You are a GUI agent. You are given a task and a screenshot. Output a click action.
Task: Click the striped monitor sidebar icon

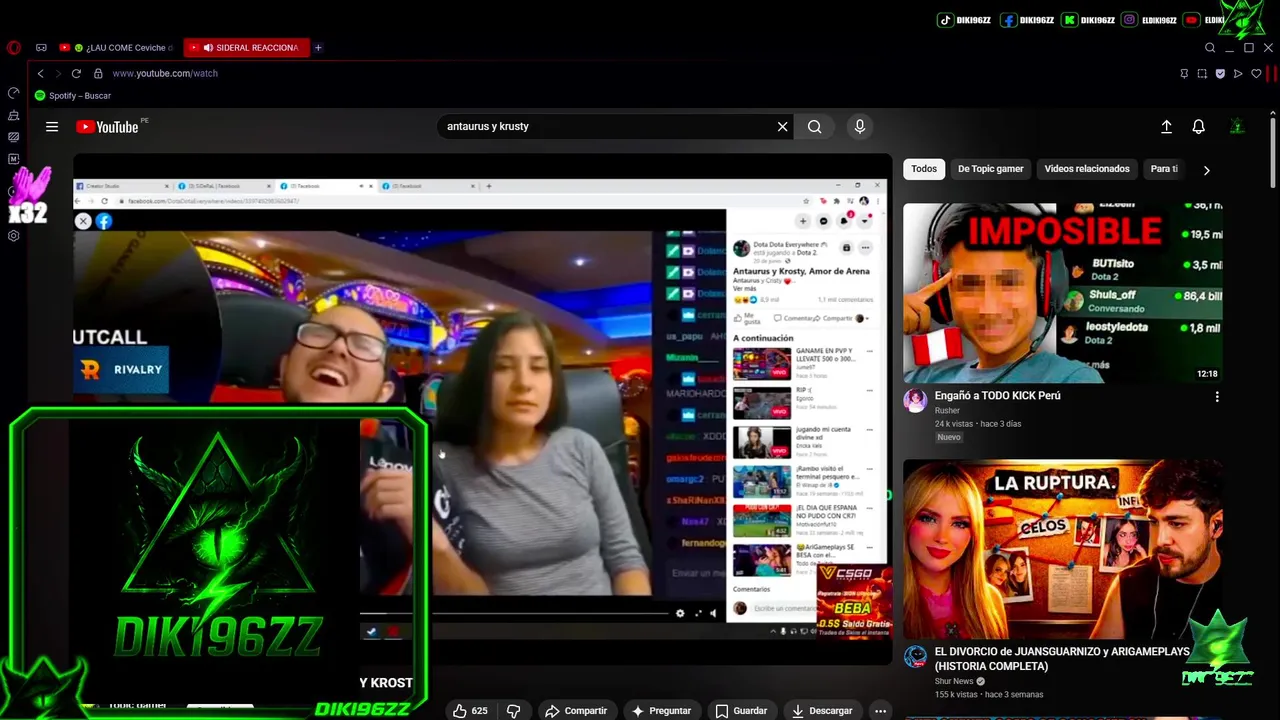[x=13, y=137]
